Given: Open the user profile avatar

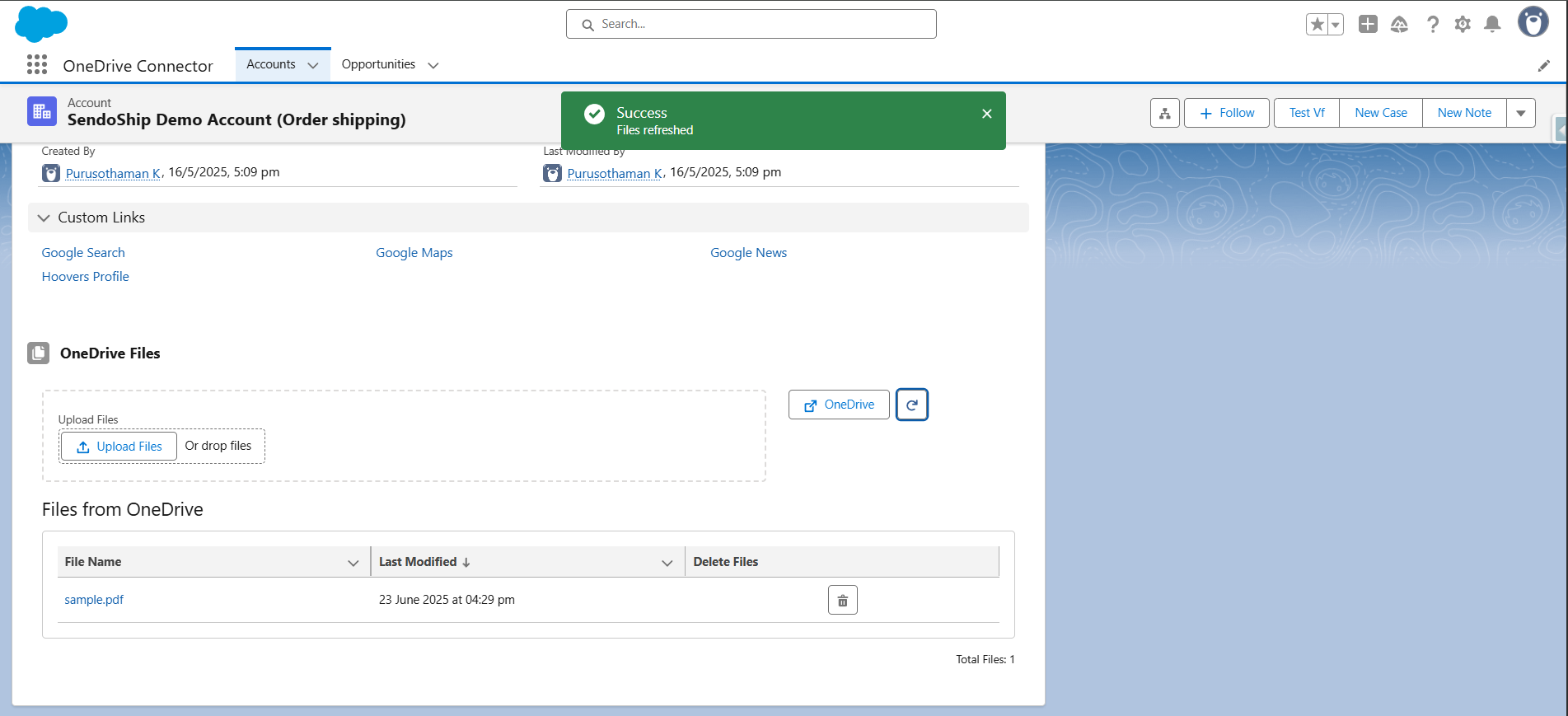Looking at the screenshot, I should (x=1533, y=22).
